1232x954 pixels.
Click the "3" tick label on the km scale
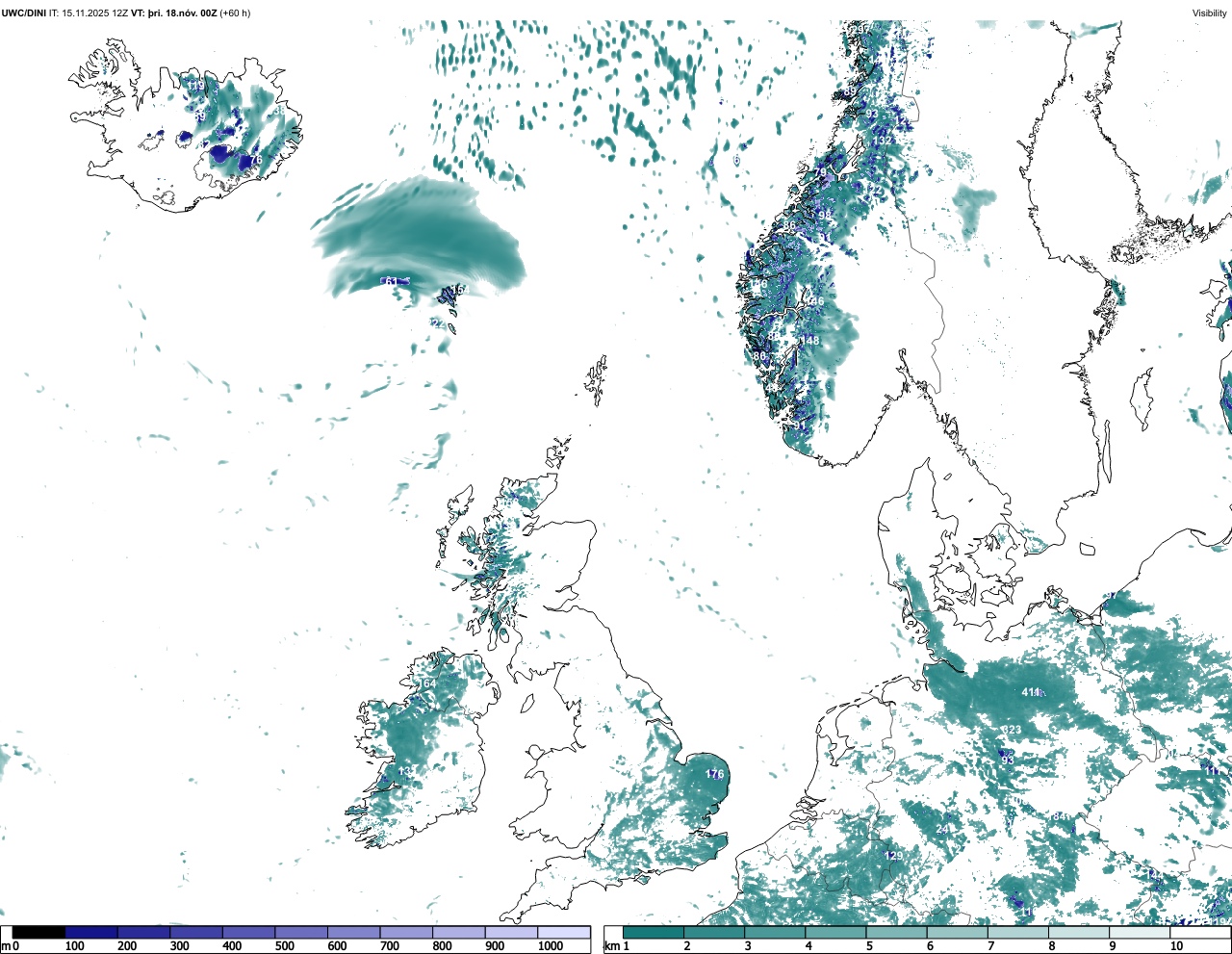(x=748, y=946)
